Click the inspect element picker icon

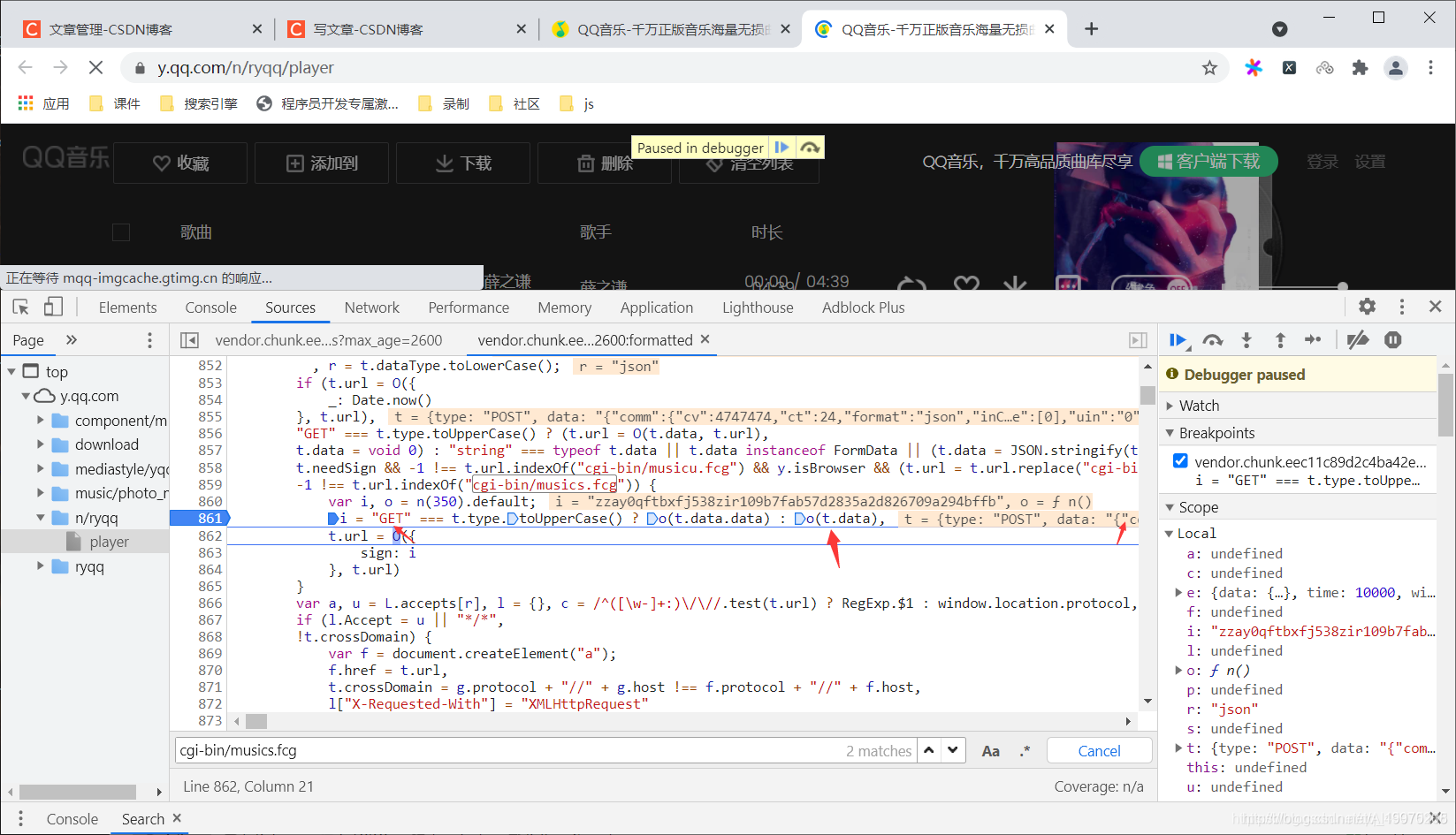[x=21, y=307]
